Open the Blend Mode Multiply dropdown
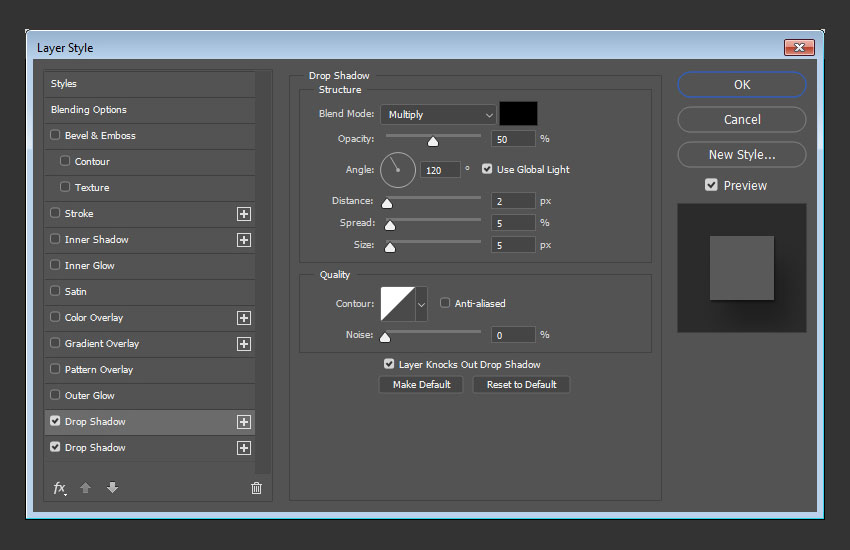The image size is (850, 550). click(x=438, y=114)
